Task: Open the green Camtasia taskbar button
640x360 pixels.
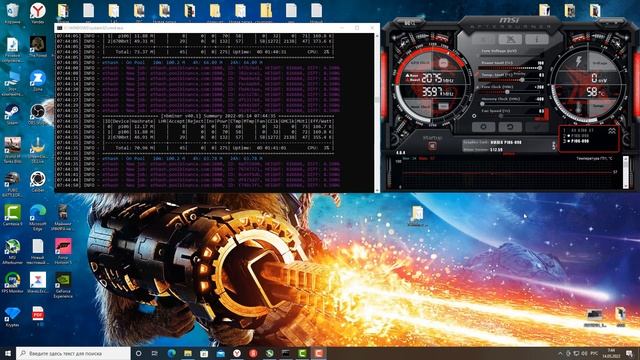Action: click(x=302, y=353)
